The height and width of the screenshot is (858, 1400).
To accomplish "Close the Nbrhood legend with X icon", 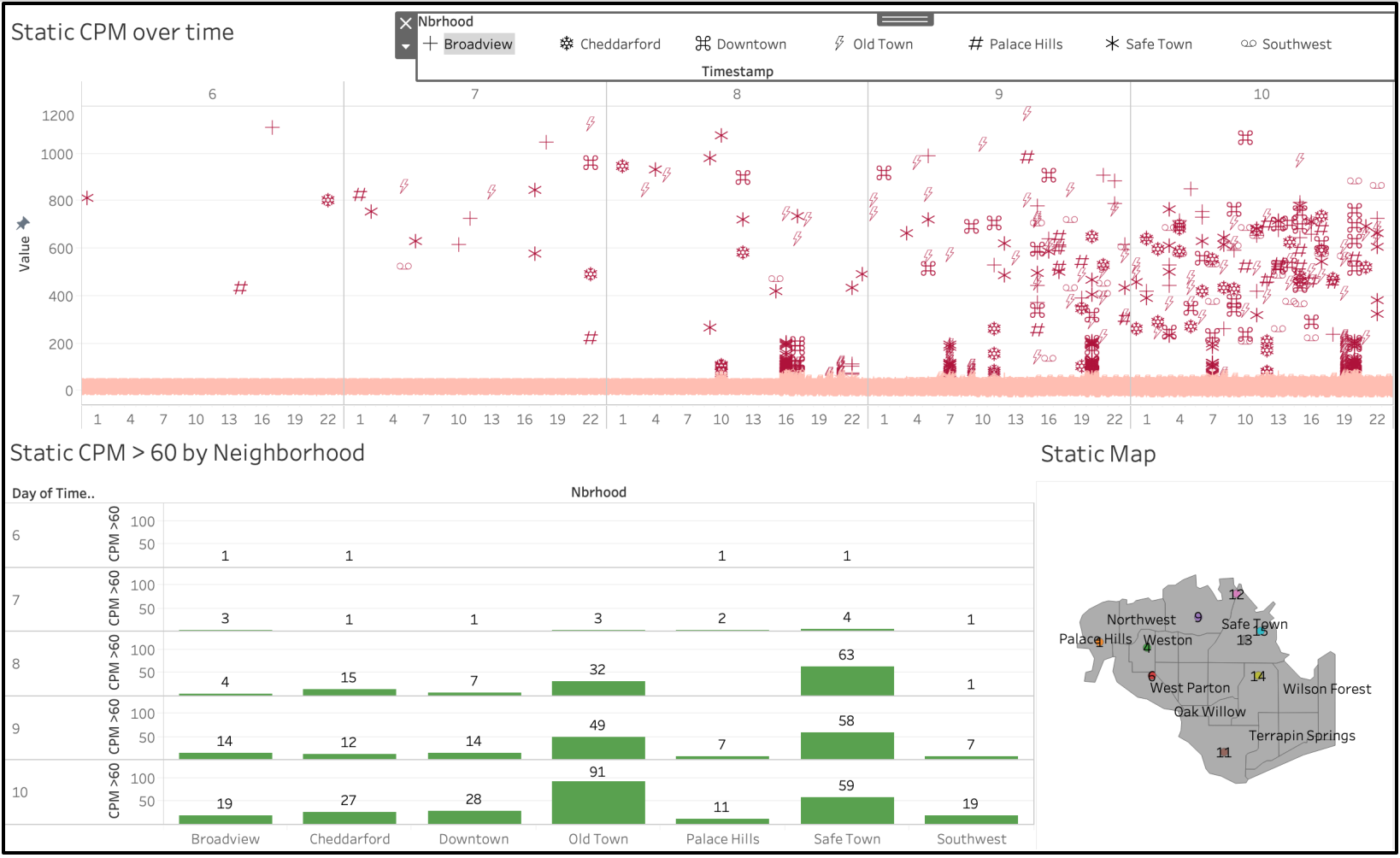I will click(x=406, y=23).
